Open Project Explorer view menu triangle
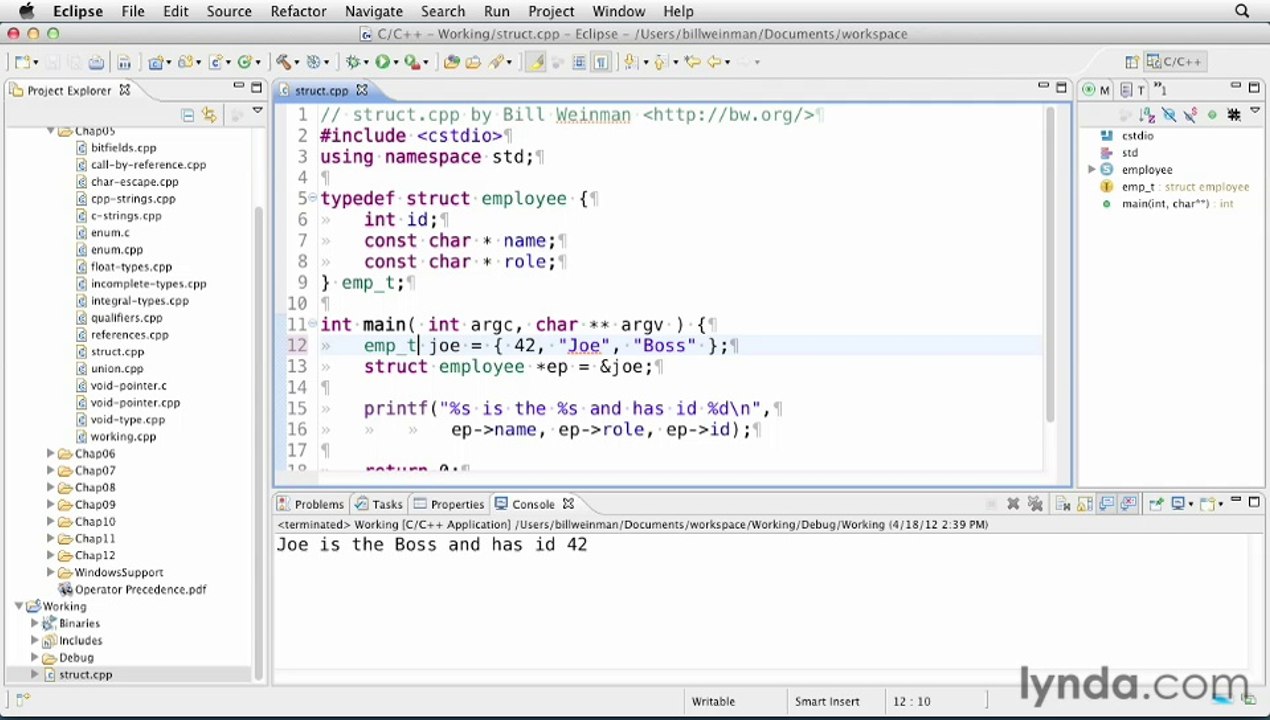This screenshot has width=1270, height=720. pos(257,110)
